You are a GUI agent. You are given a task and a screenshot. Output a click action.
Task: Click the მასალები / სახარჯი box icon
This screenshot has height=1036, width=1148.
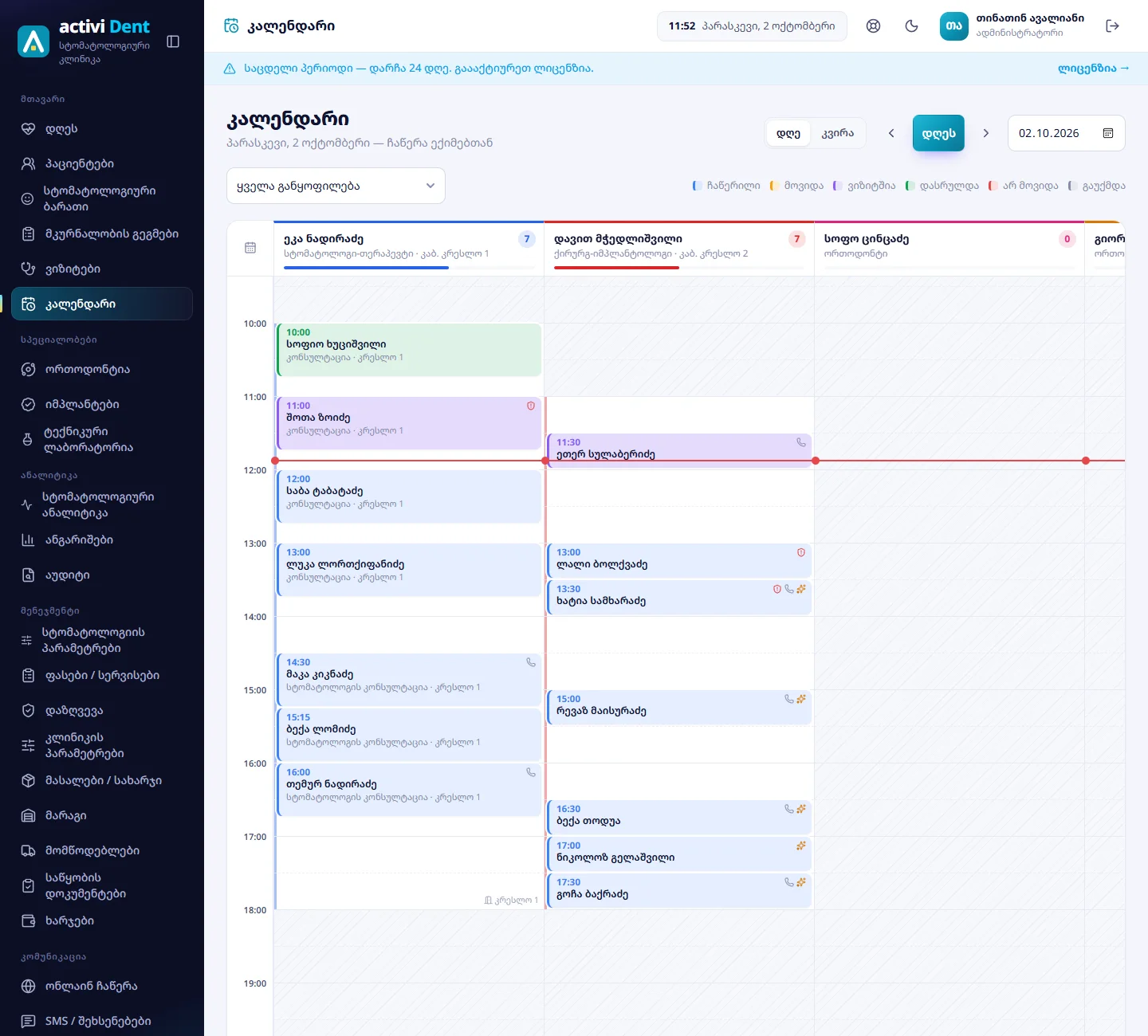point(28,781)
